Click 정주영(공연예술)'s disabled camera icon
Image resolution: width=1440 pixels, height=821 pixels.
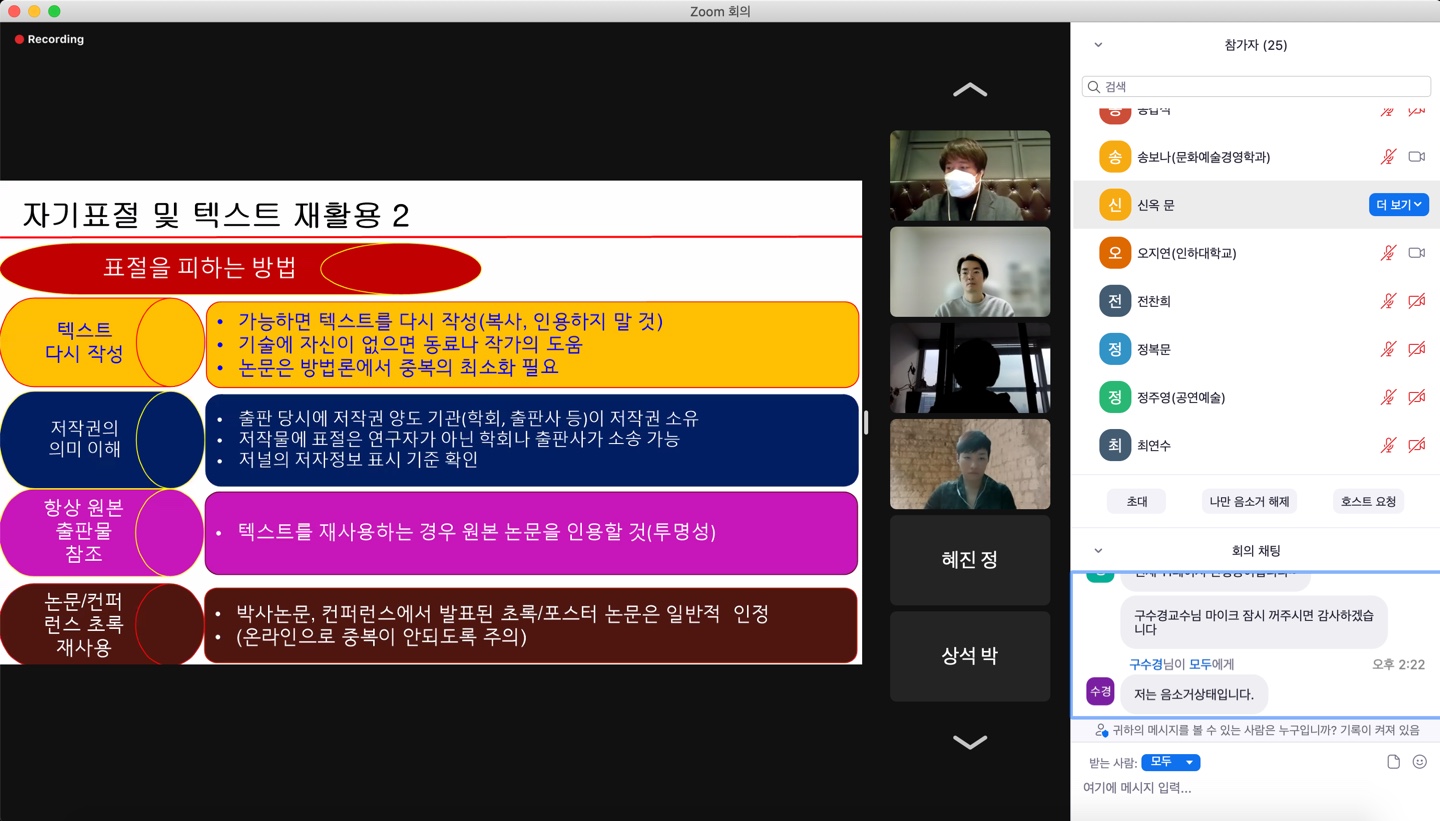point(1416,397)
